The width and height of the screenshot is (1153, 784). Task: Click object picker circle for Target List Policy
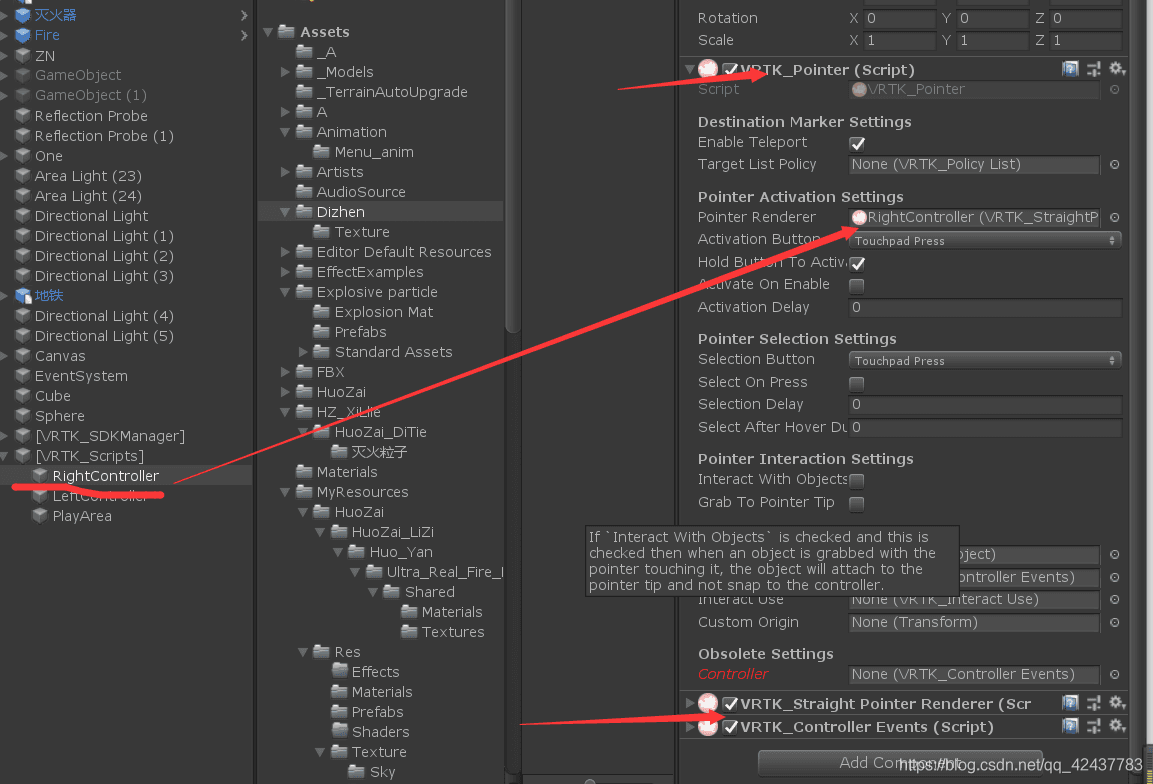pyautogui.click(x=1114, y=164)
